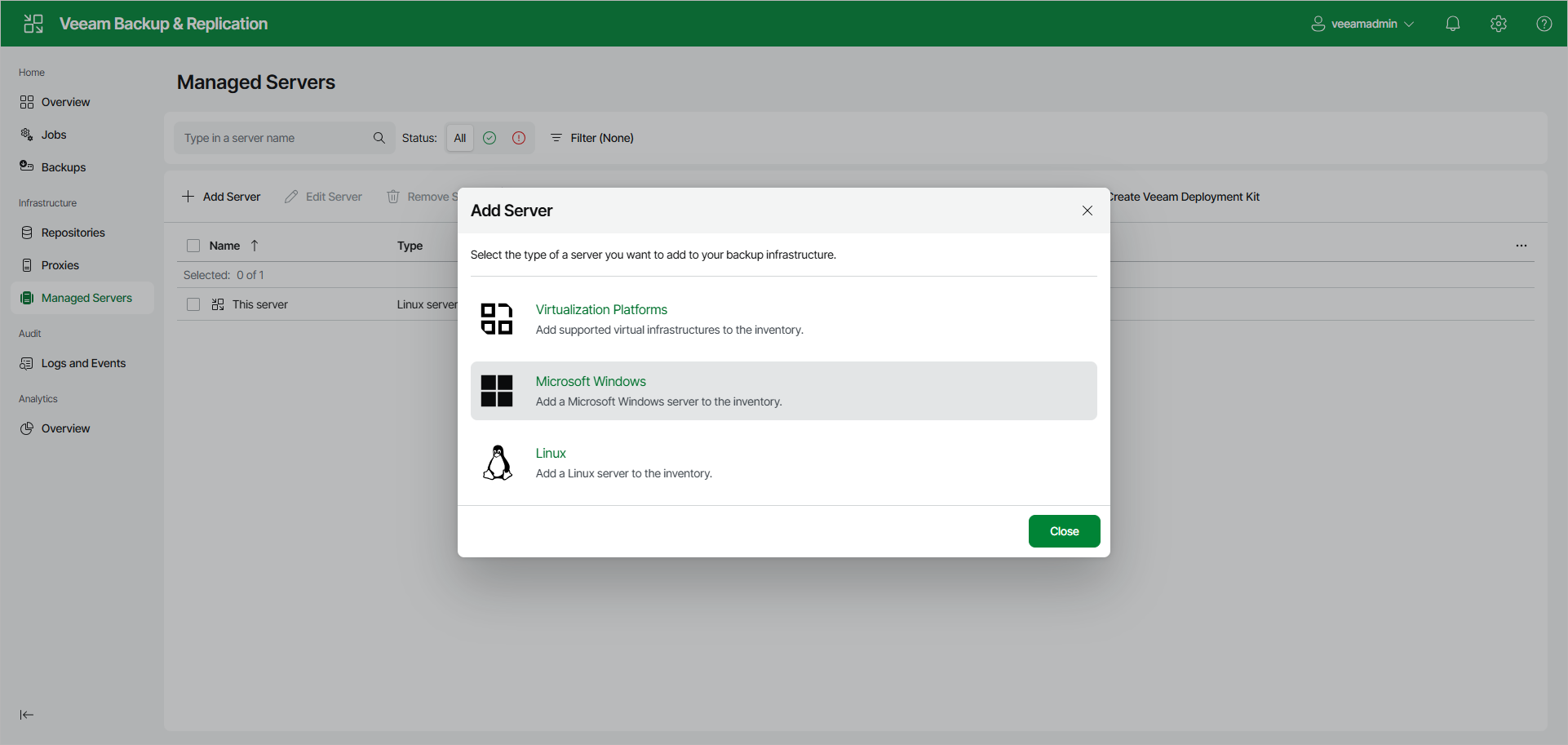Click the Analytics pie chart icon

coord(27,428)
